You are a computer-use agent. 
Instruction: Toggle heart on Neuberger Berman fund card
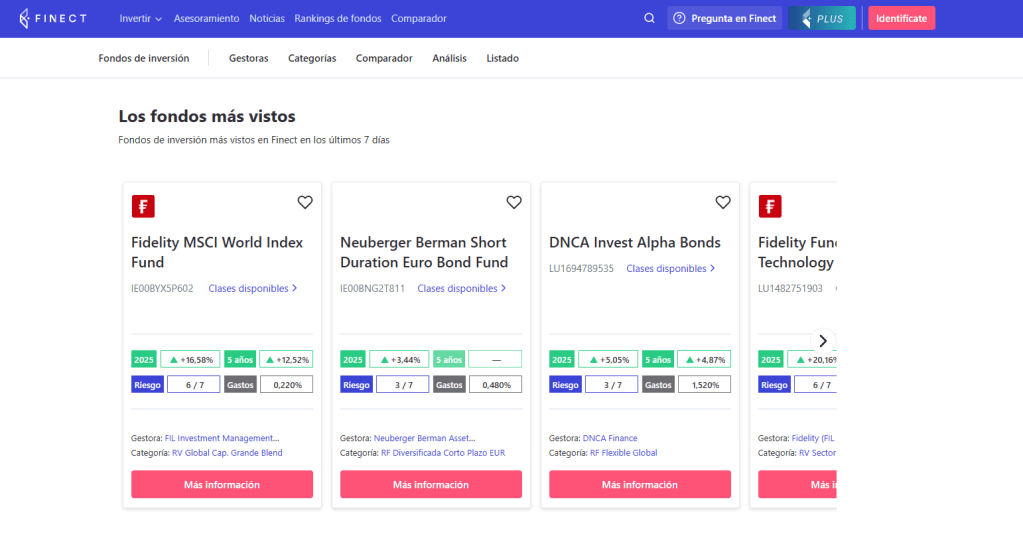pyautogui.click(x=514, y=202)
